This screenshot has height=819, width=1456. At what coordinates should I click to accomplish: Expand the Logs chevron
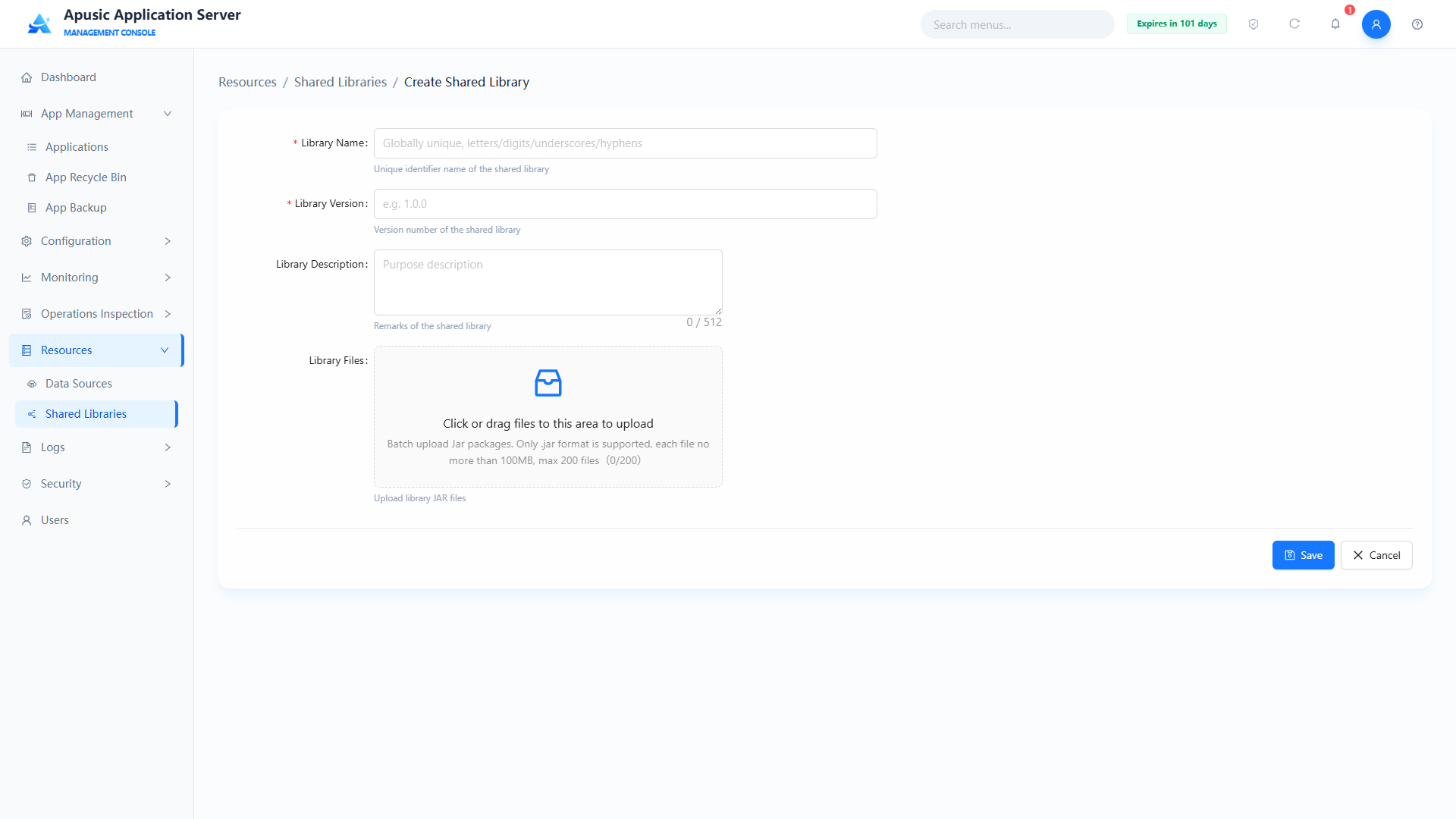click(168, 447)
